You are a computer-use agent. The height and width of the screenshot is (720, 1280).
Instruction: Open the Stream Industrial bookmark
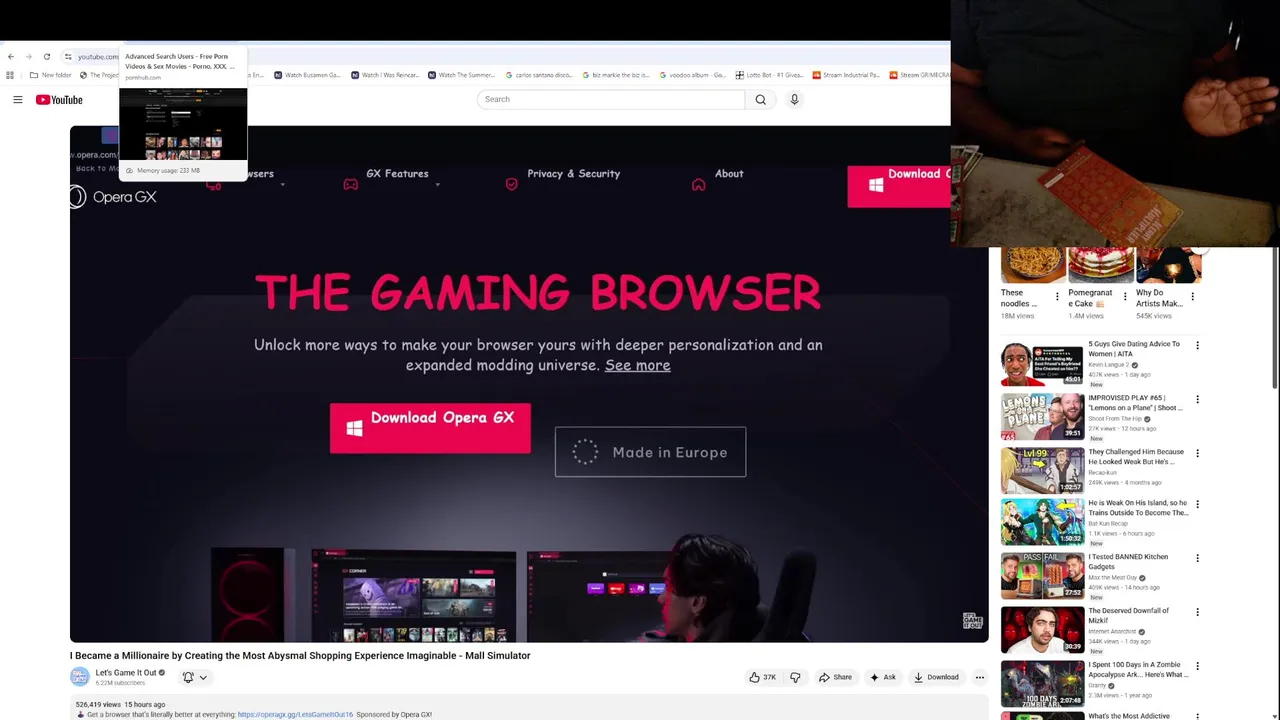click(x=846, y=75)
